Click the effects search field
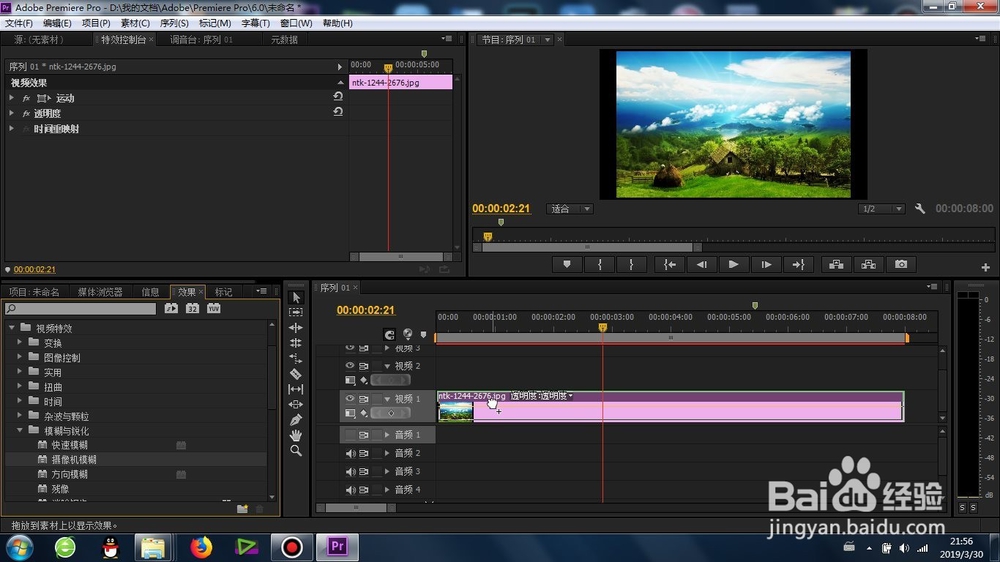Viewport: 1000px width, 562px height. point(80,309)
